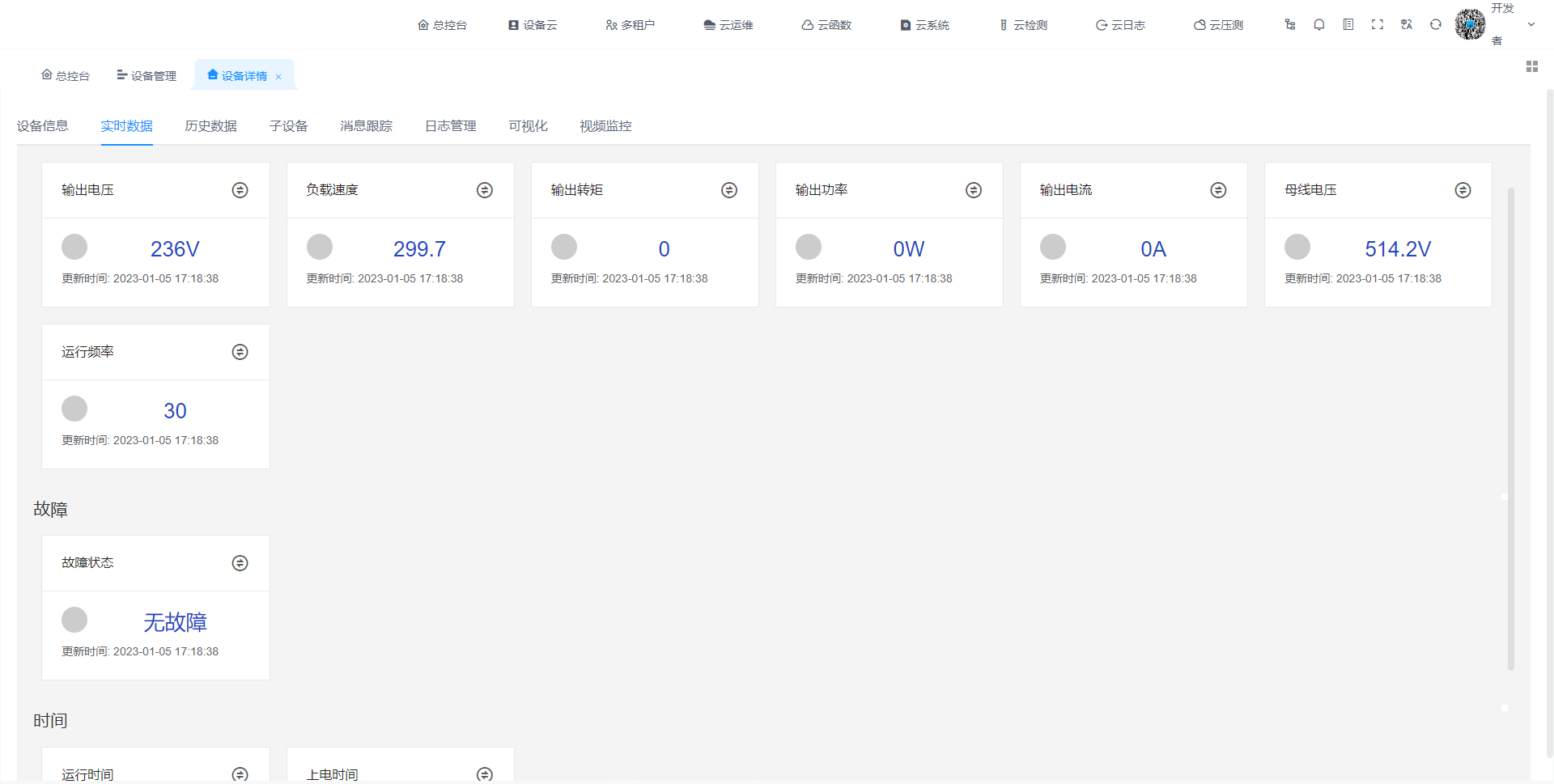This screenshot has width=1554, height=784.
Task: Click the 514.2V bus voltage value
Action: (x=1398, y=249)
